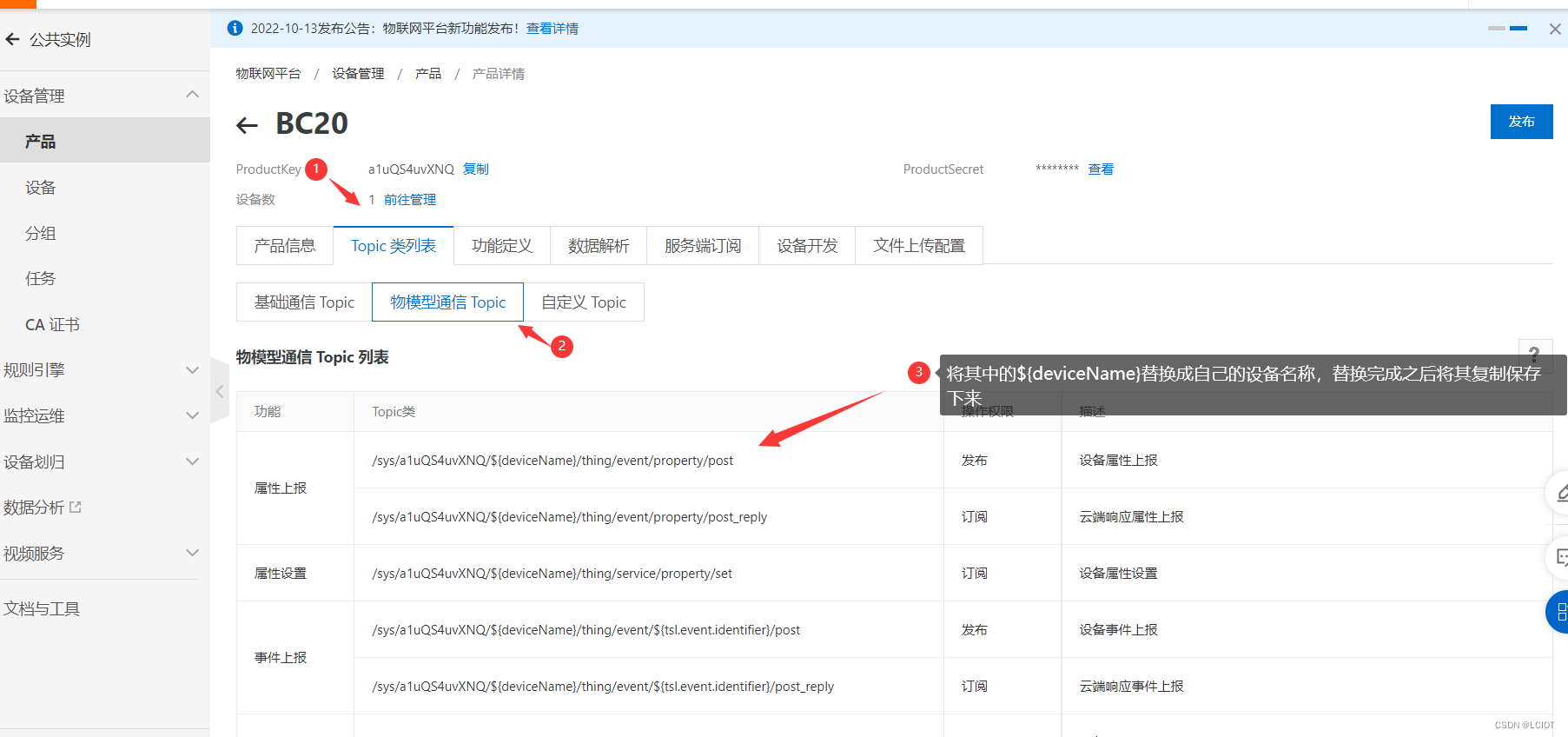Select the topic ending in /property/post
The width and height of the screenshot is (1568, 737).
(x=552, y=461)
